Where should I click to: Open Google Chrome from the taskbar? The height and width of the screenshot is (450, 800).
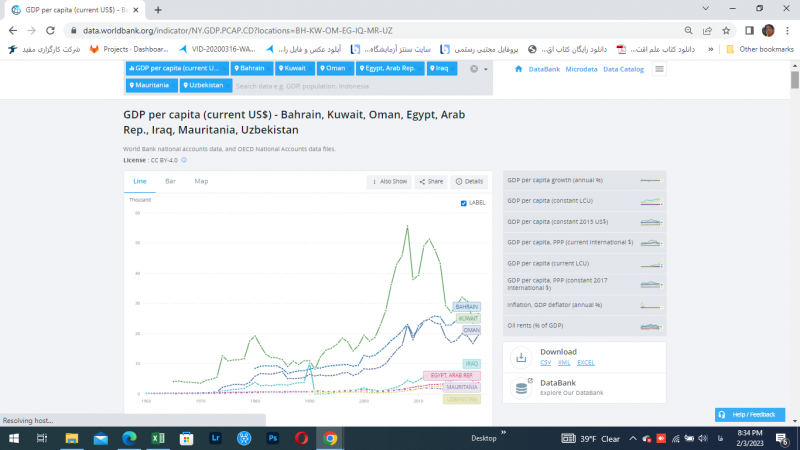[329, 438]
